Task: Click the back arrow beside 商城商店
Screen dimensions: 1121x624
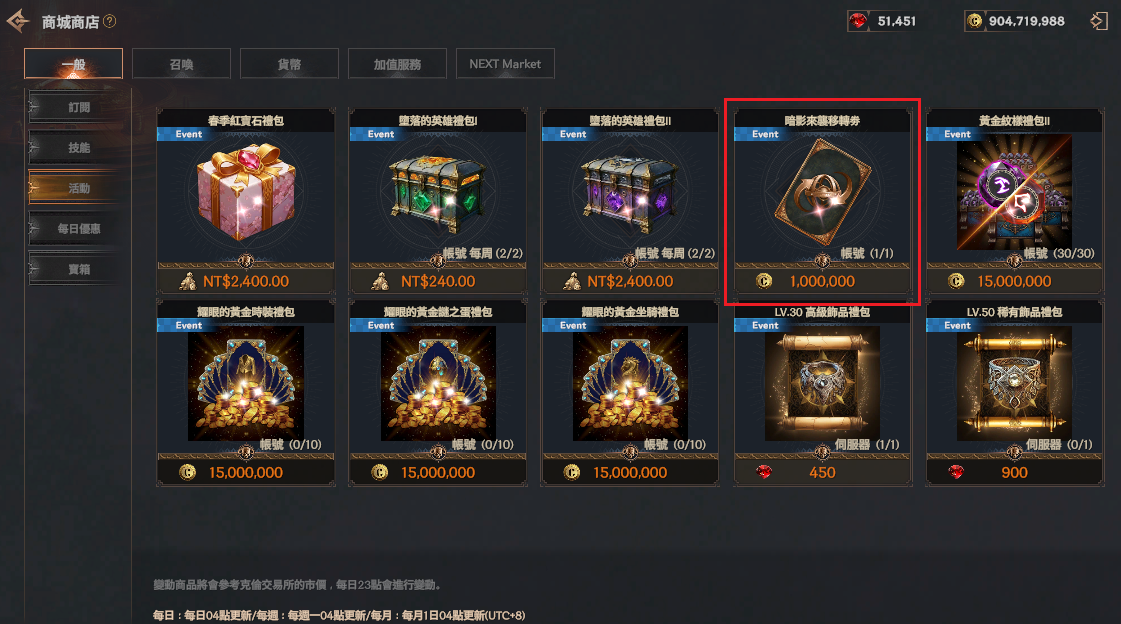Action: point(18,21)
